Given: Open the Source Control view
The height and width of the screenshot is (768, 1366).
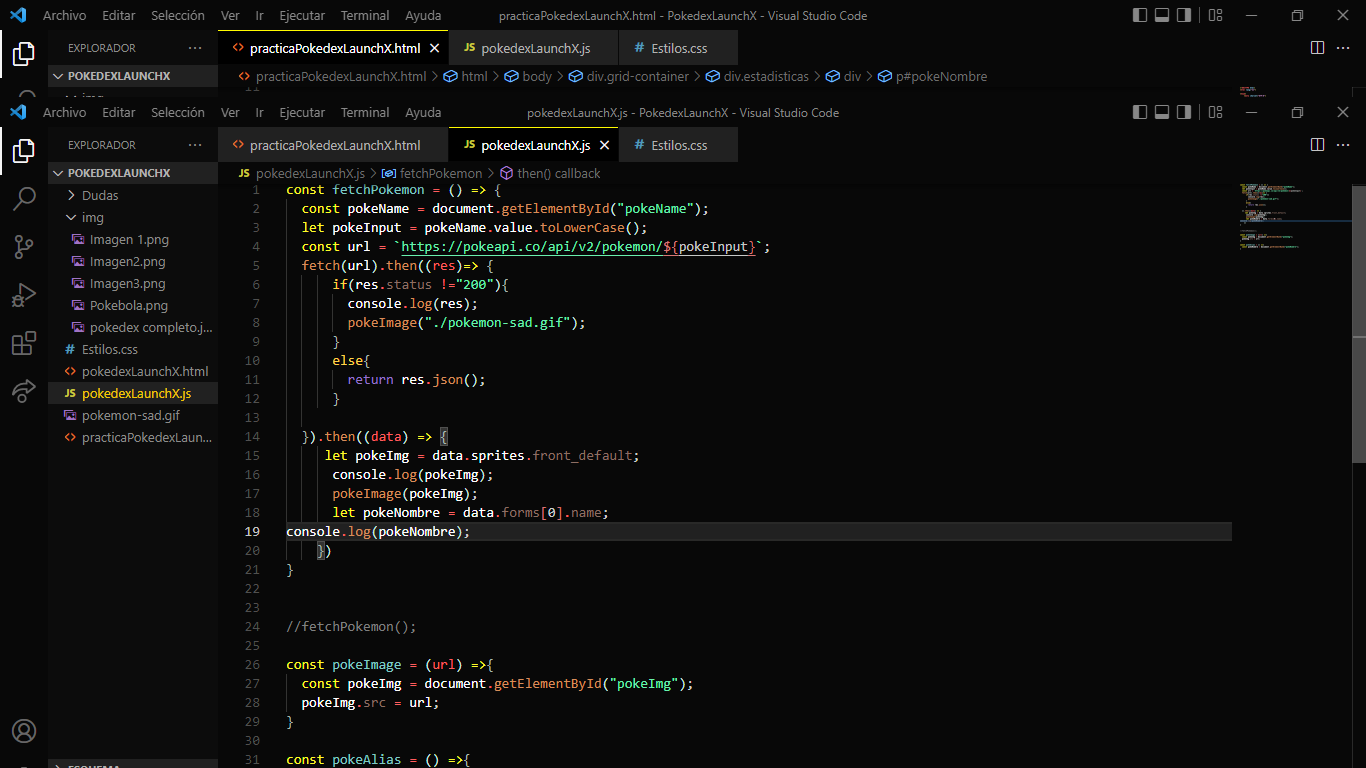Looking at the screenshot, I should (23, 247).
